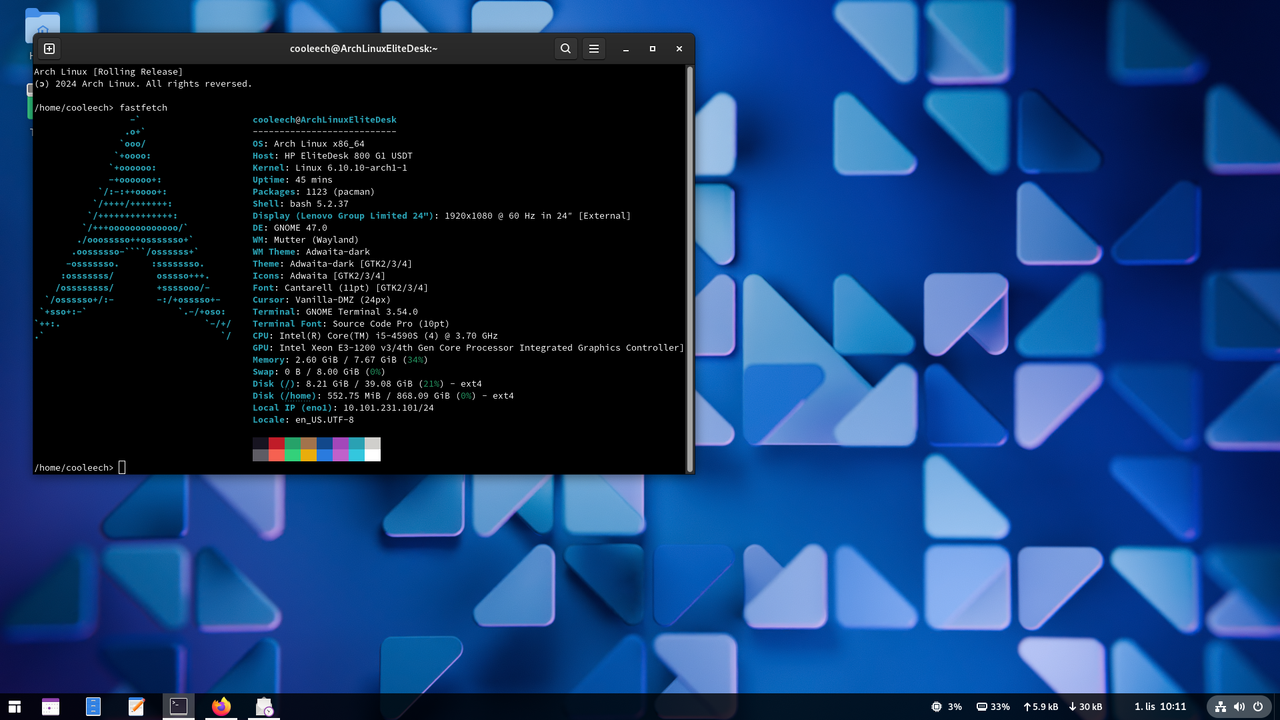Click upload speed 5.9 kB indicator
This screenshot has height=720, width=1280.
[1040, 707]
